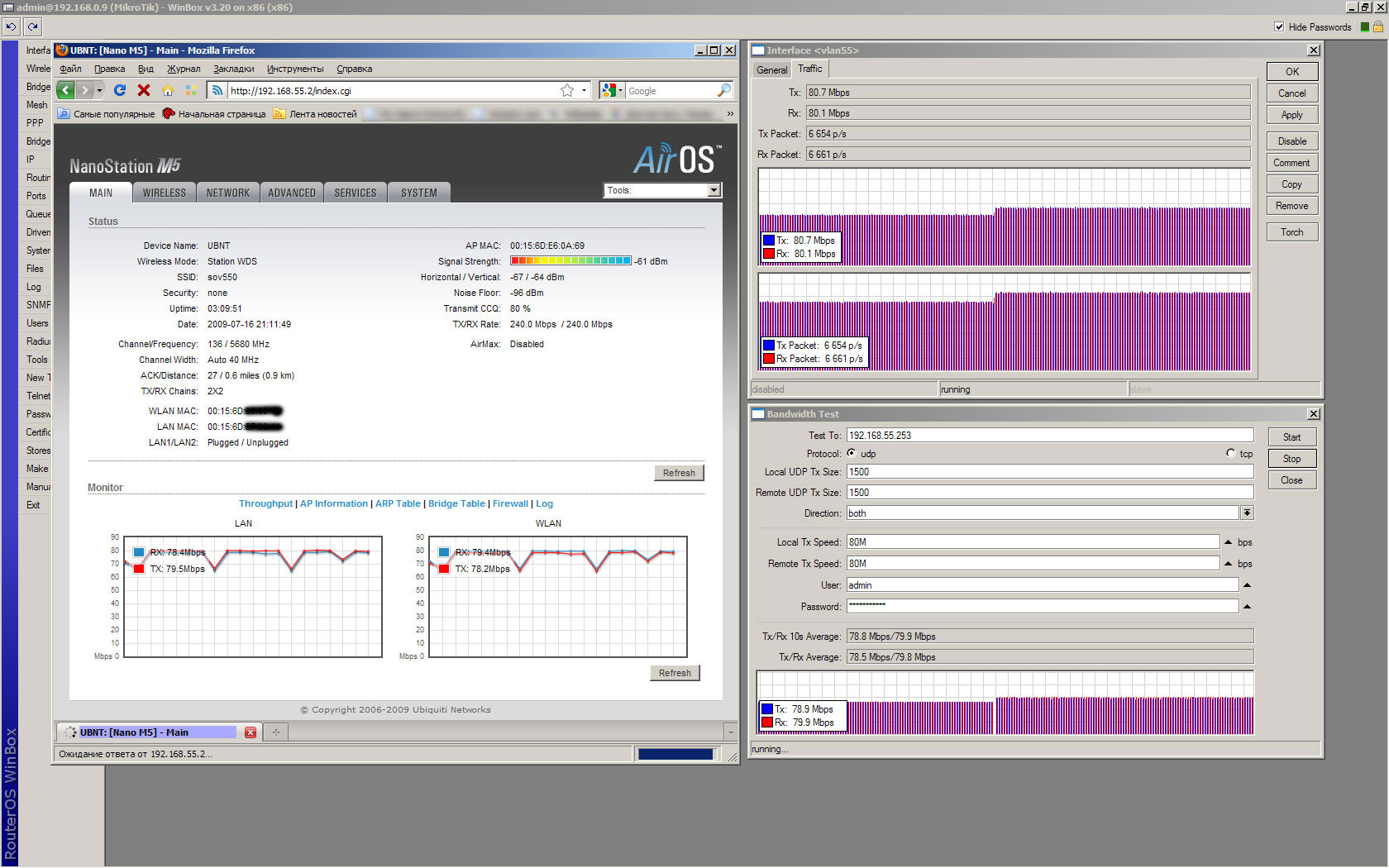This screenshot has width=1389, height=868.
Task: Click the WinBox undo arrow icon
Action: click(x=11, y=26)
